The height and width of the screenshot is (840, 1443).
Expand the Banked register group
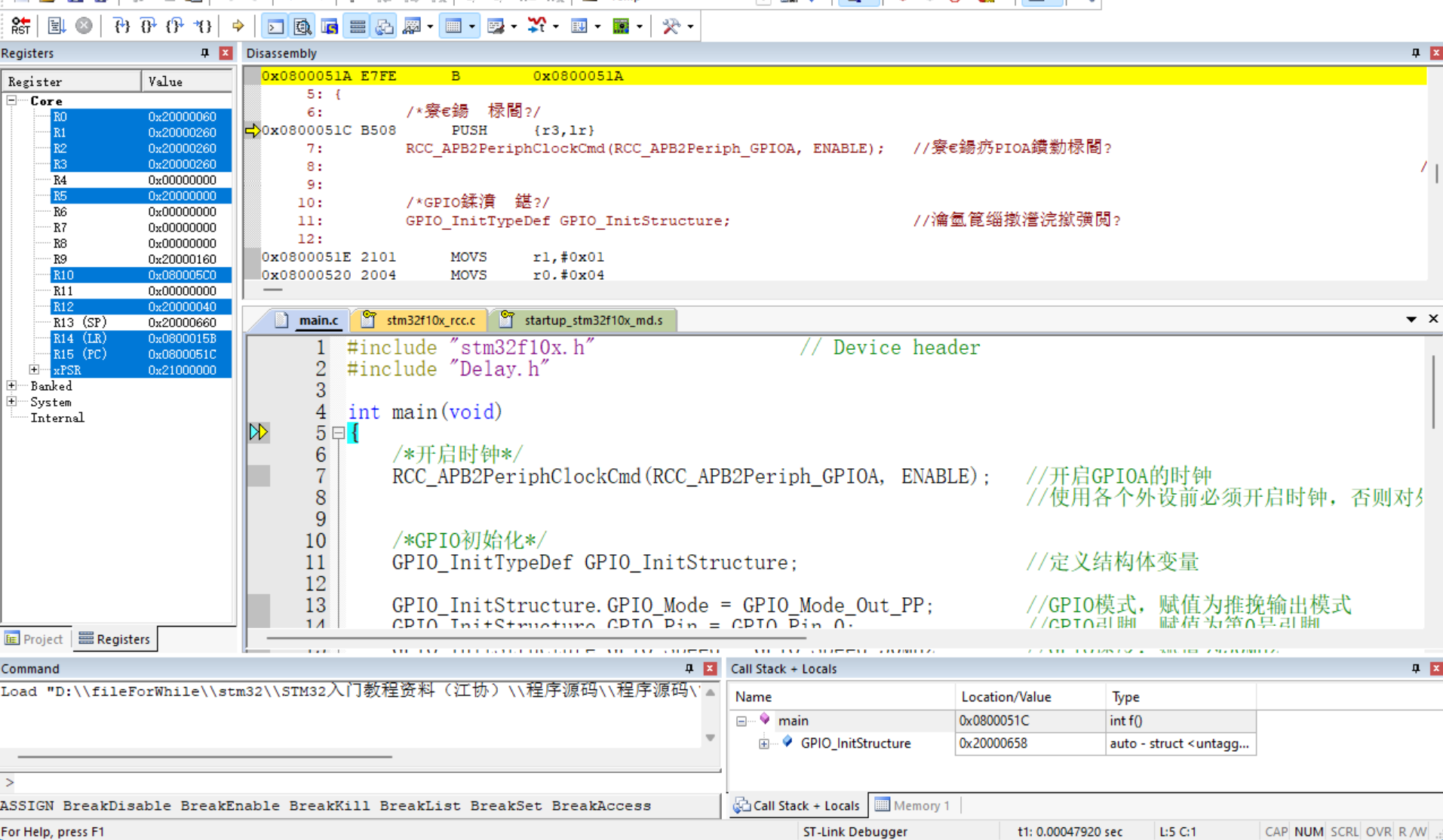(12, 385)
